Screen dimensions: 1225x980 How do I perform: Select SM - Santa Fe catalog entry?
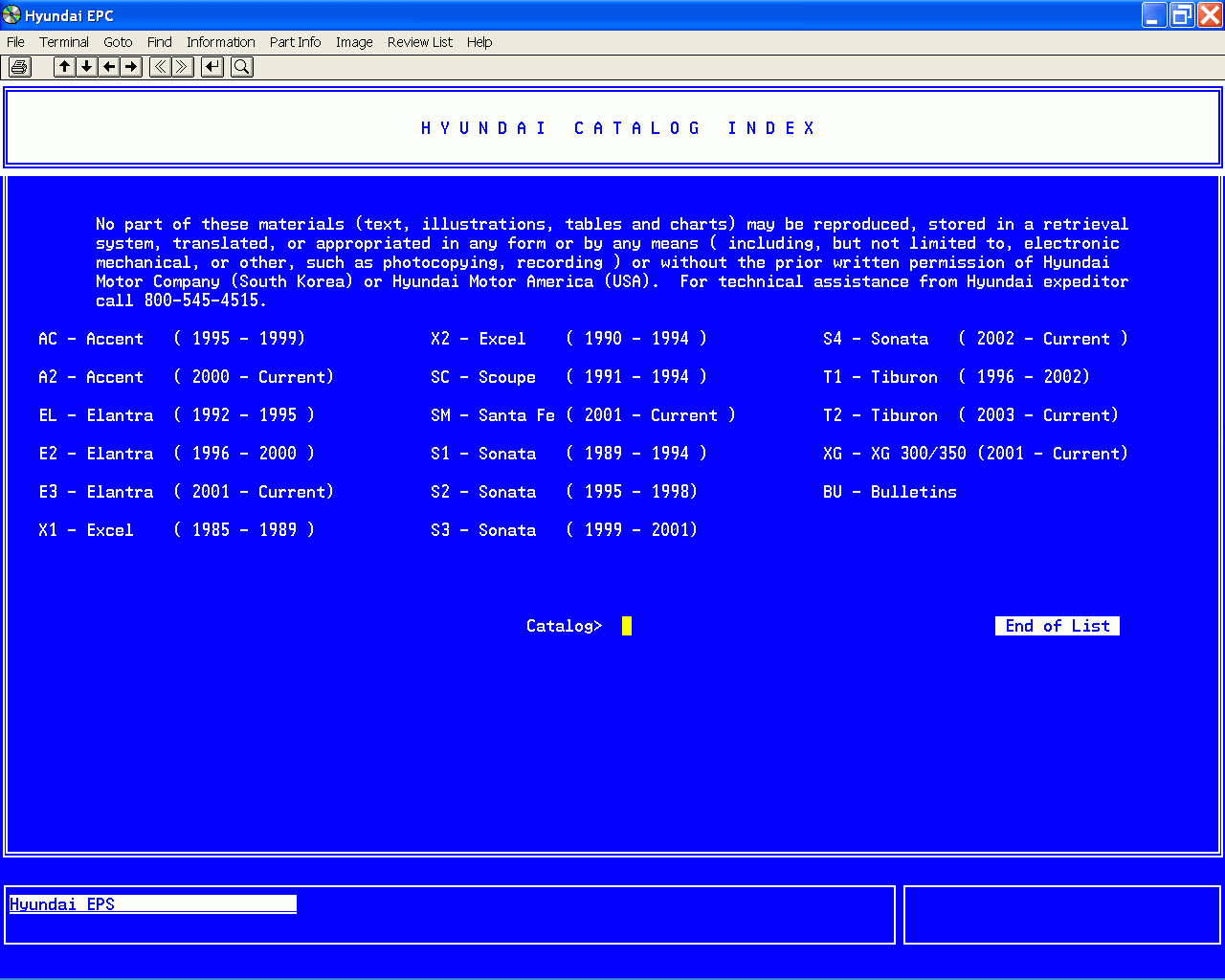pos(584,415)
